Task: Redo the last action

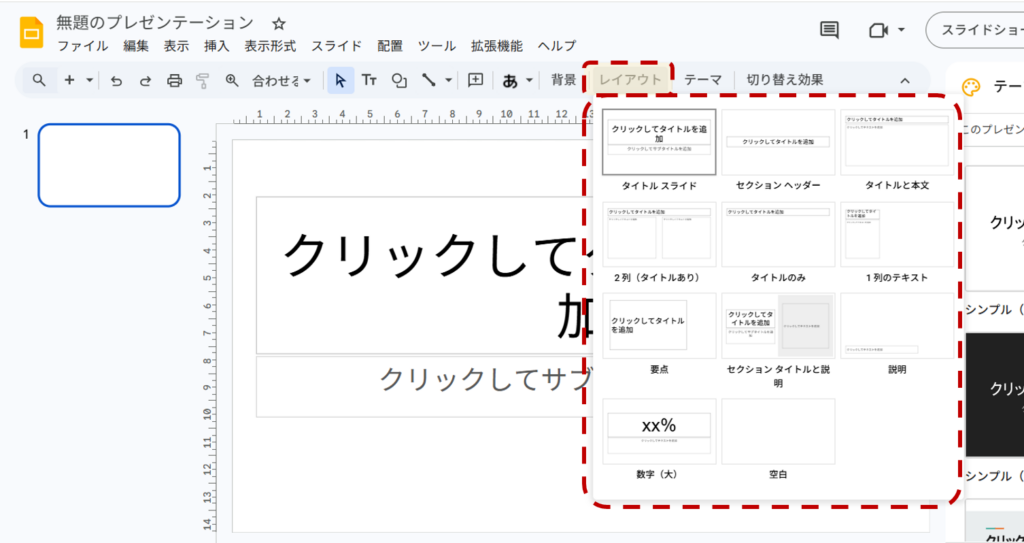Action: (145, 80)
